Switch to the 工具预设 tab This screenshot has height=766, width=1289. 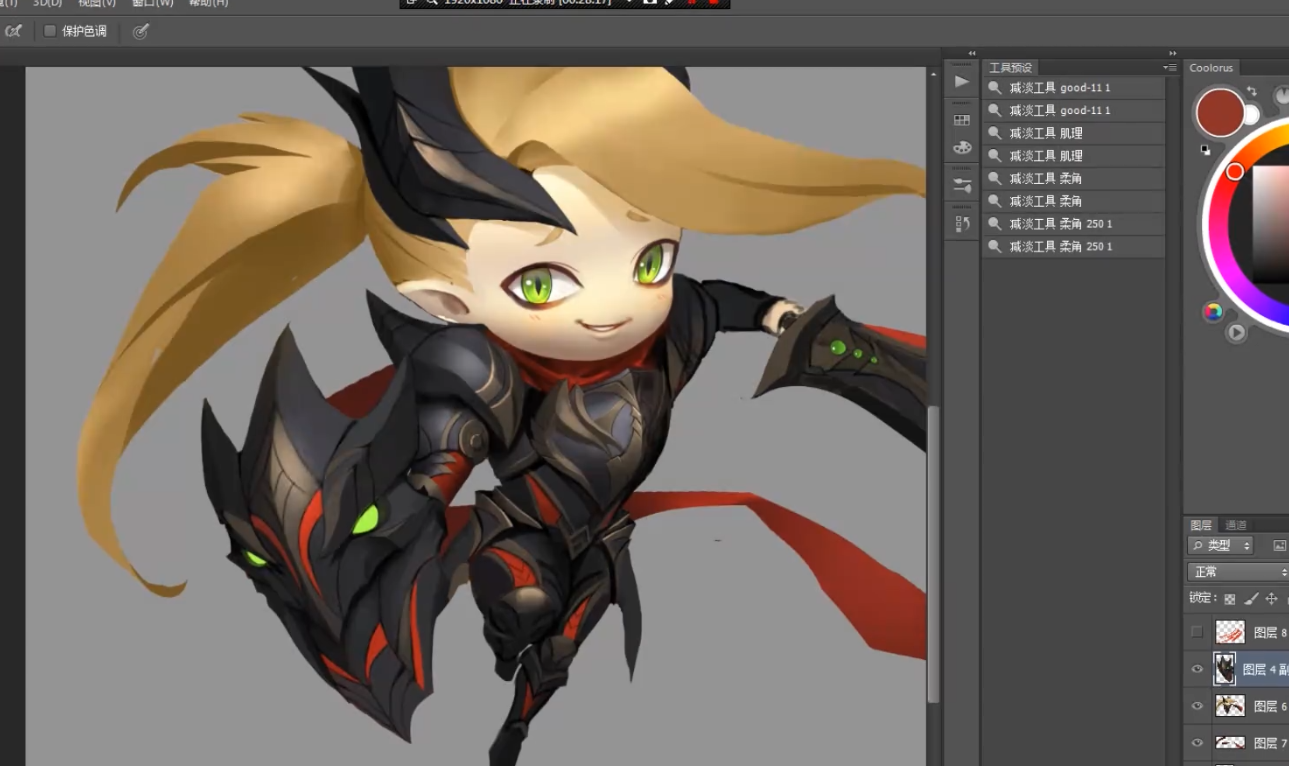tap(1010, 68)
